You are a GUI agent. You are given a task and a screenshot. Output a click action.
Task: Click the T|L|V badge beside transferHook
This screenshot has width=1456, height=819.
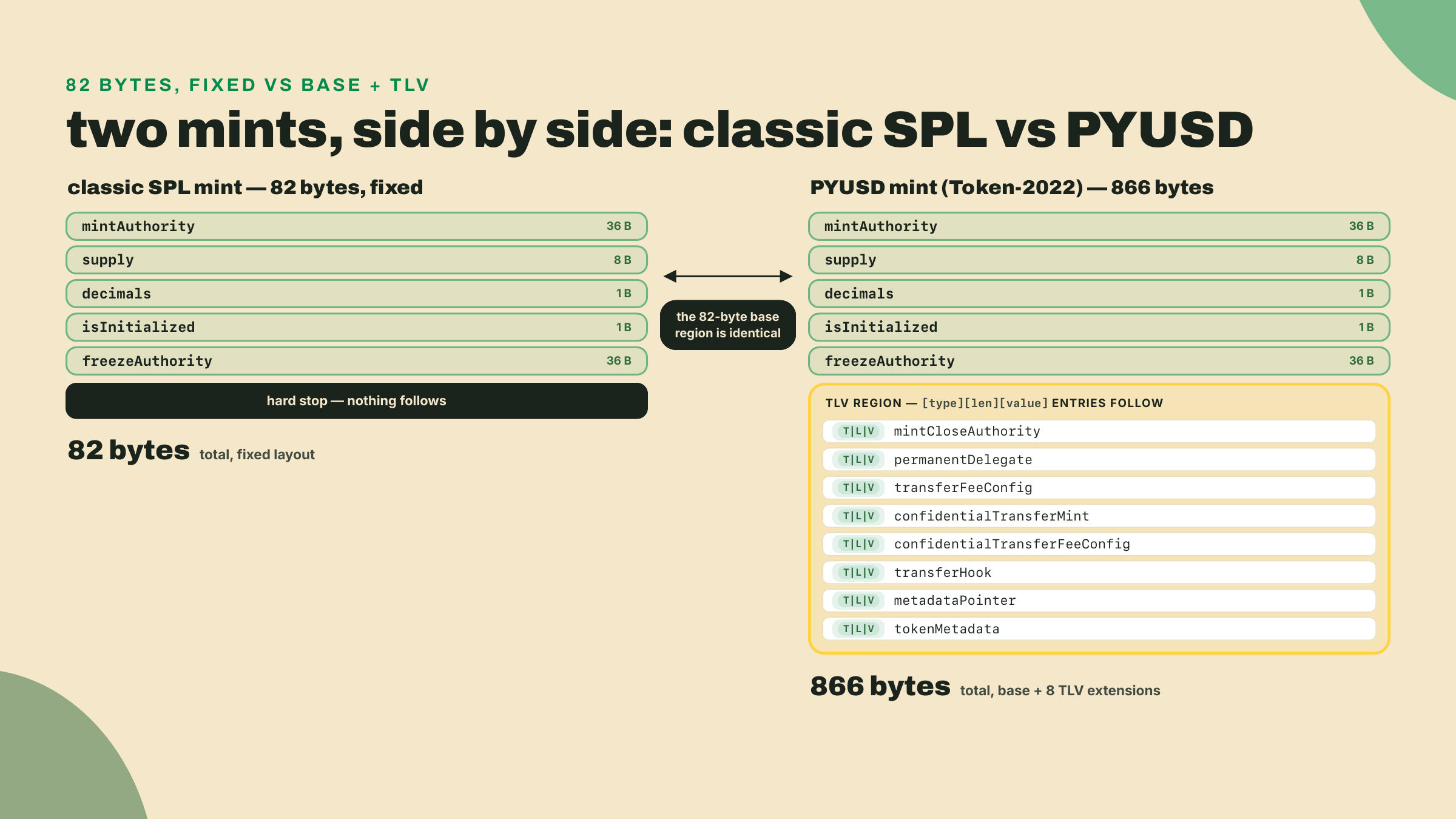[x=858, y=573]
